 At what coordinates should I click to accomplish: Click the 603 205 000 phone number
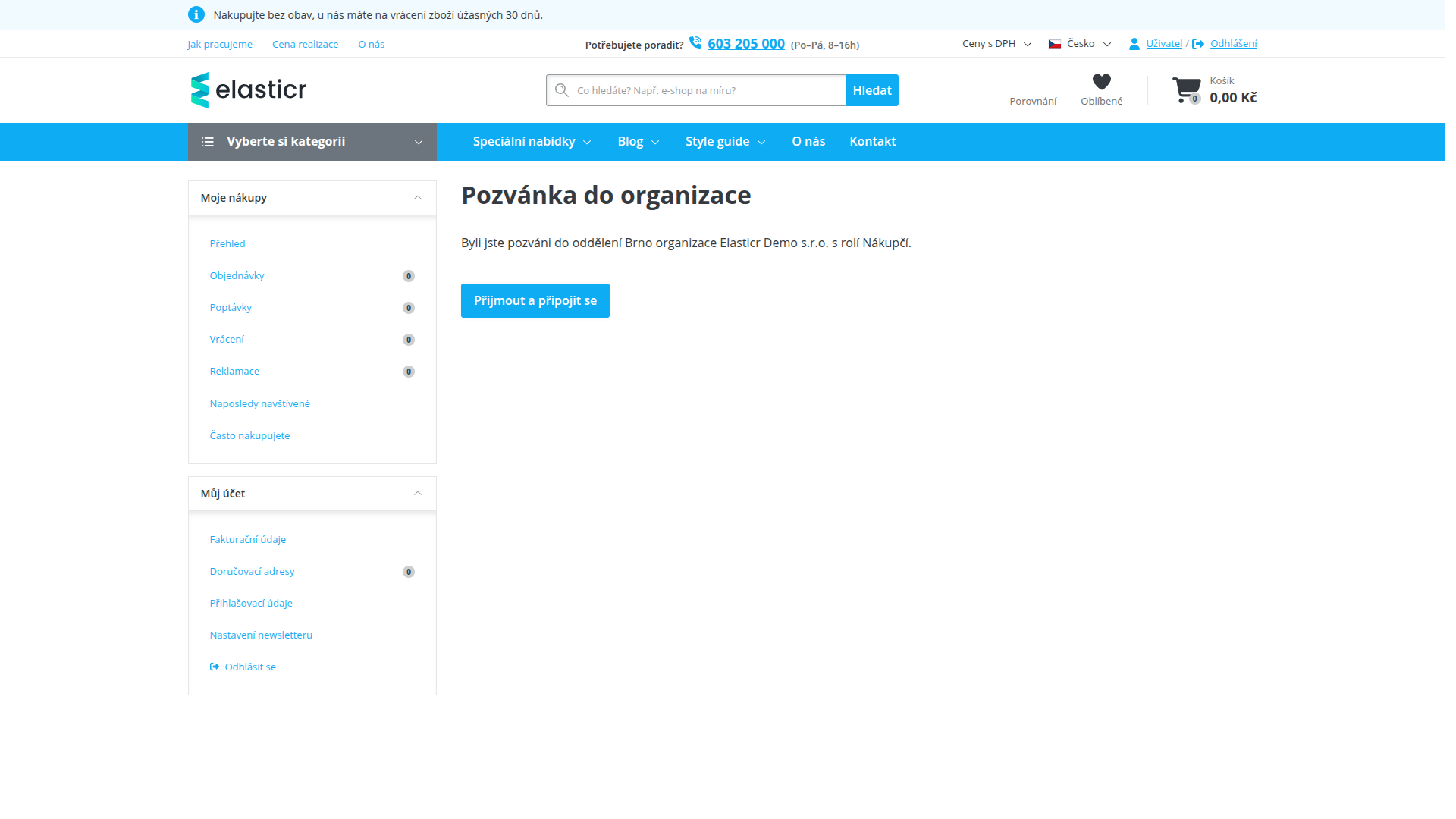[x=746, y=44]
